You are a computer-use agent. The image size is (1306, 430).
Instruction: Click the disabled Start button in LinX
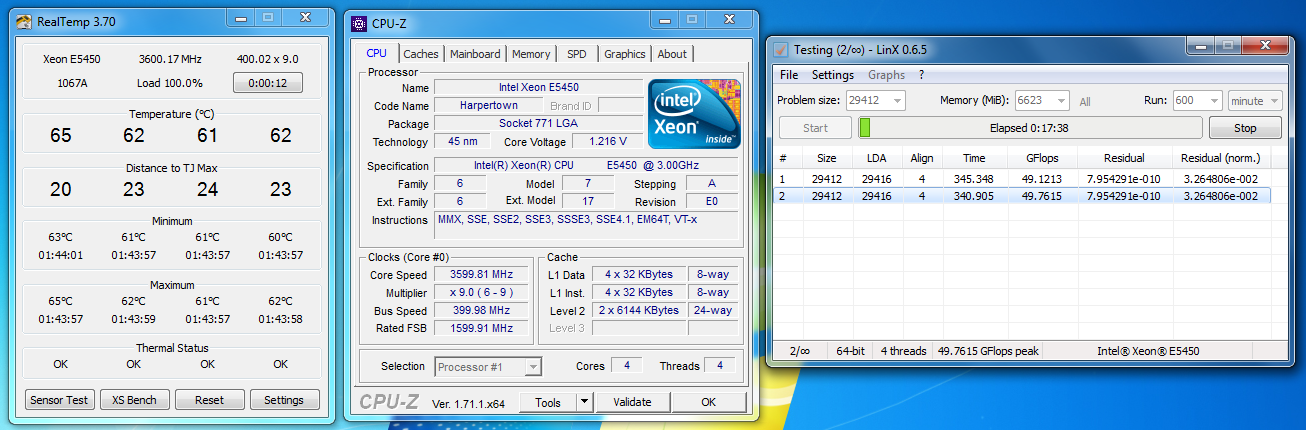click(815, 128)
